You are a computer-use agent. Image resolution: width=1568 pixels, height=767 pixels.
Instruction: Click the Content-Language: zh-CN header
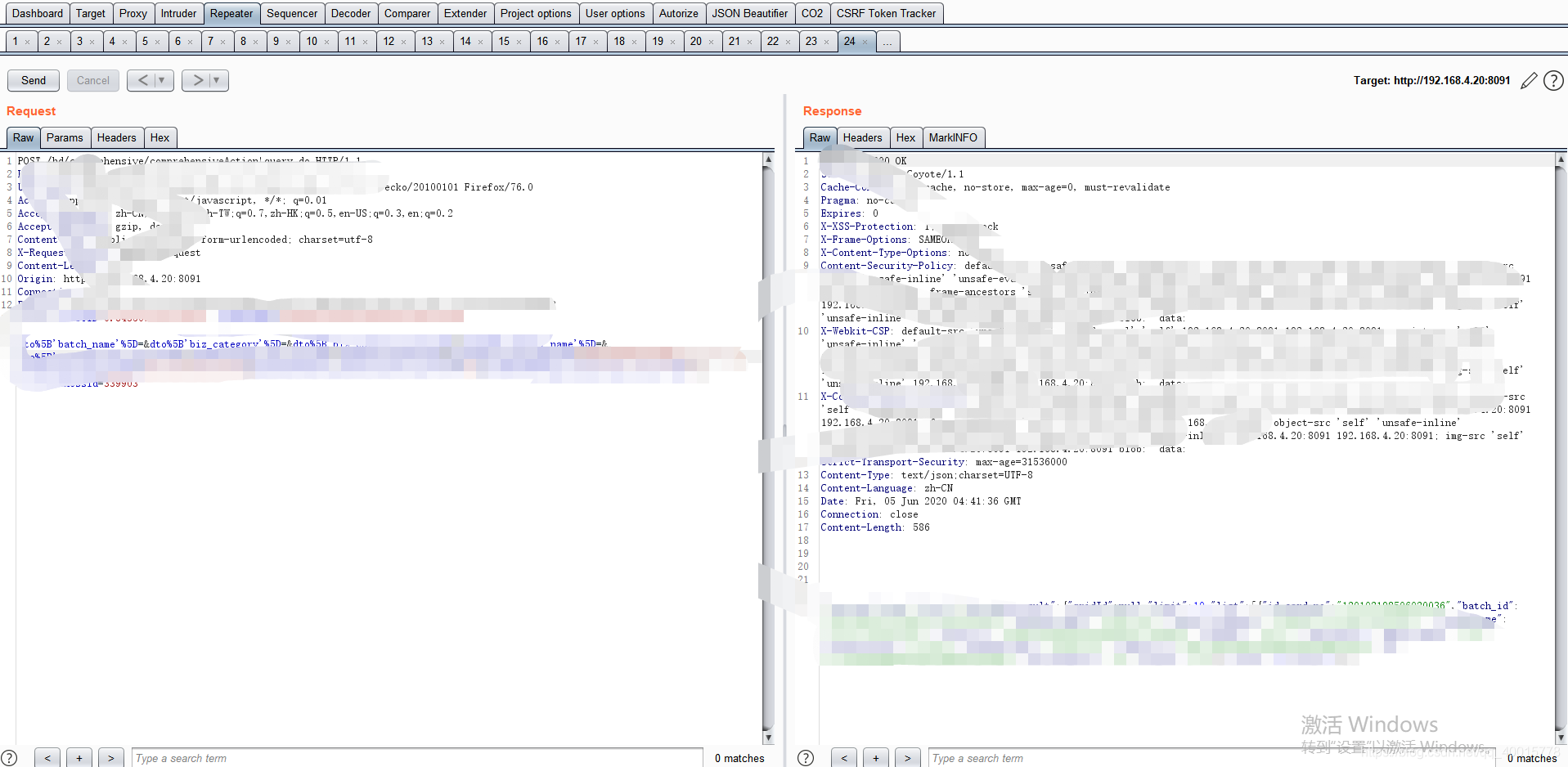(887, 488)
